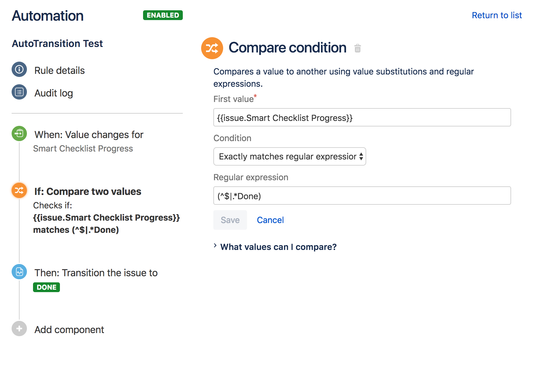Screen dimensions: 549x366
Task: Return to list of rules
Action: 496,15
